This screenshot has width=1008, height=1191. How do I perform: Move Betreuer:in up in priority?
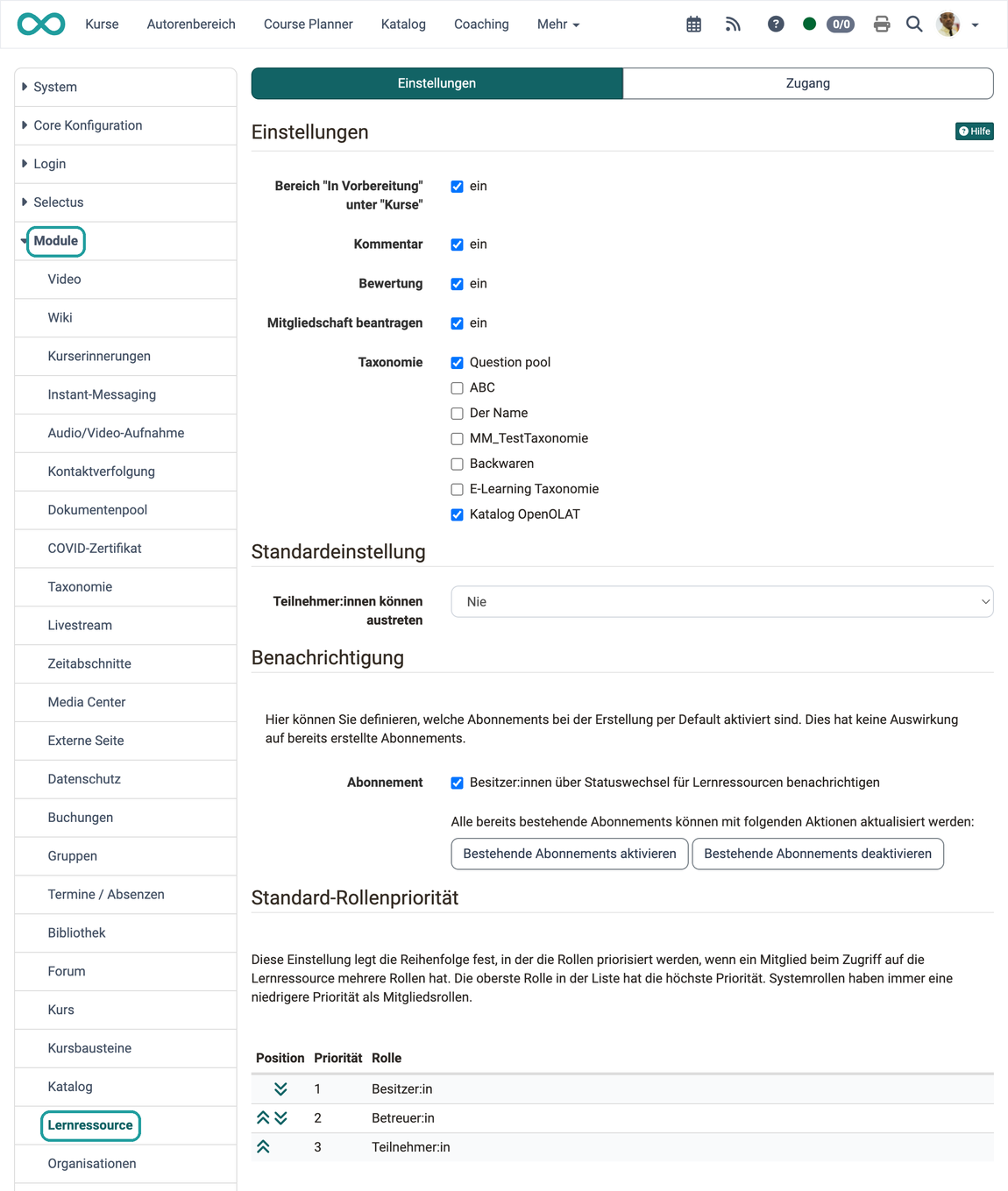tap(263, 1118)
